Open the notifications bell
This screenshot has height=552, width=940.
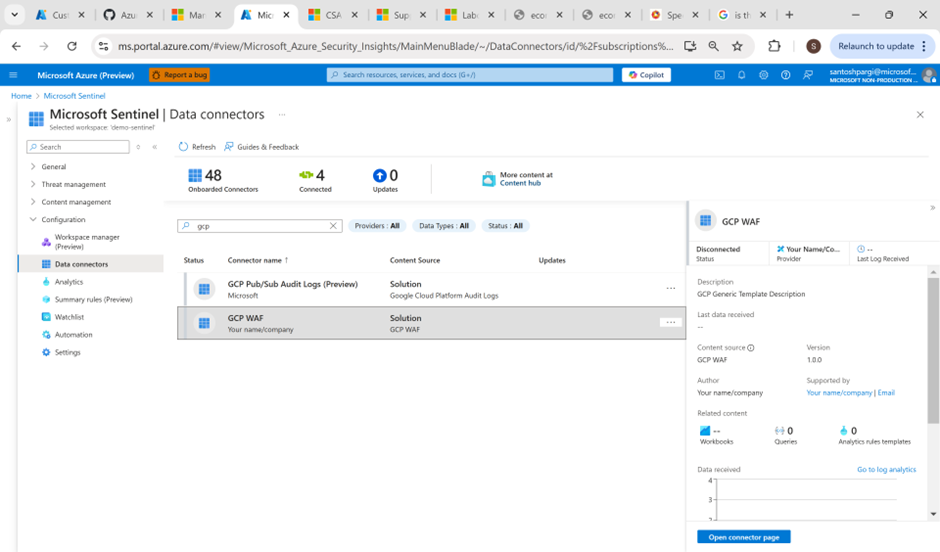(742, 75)
